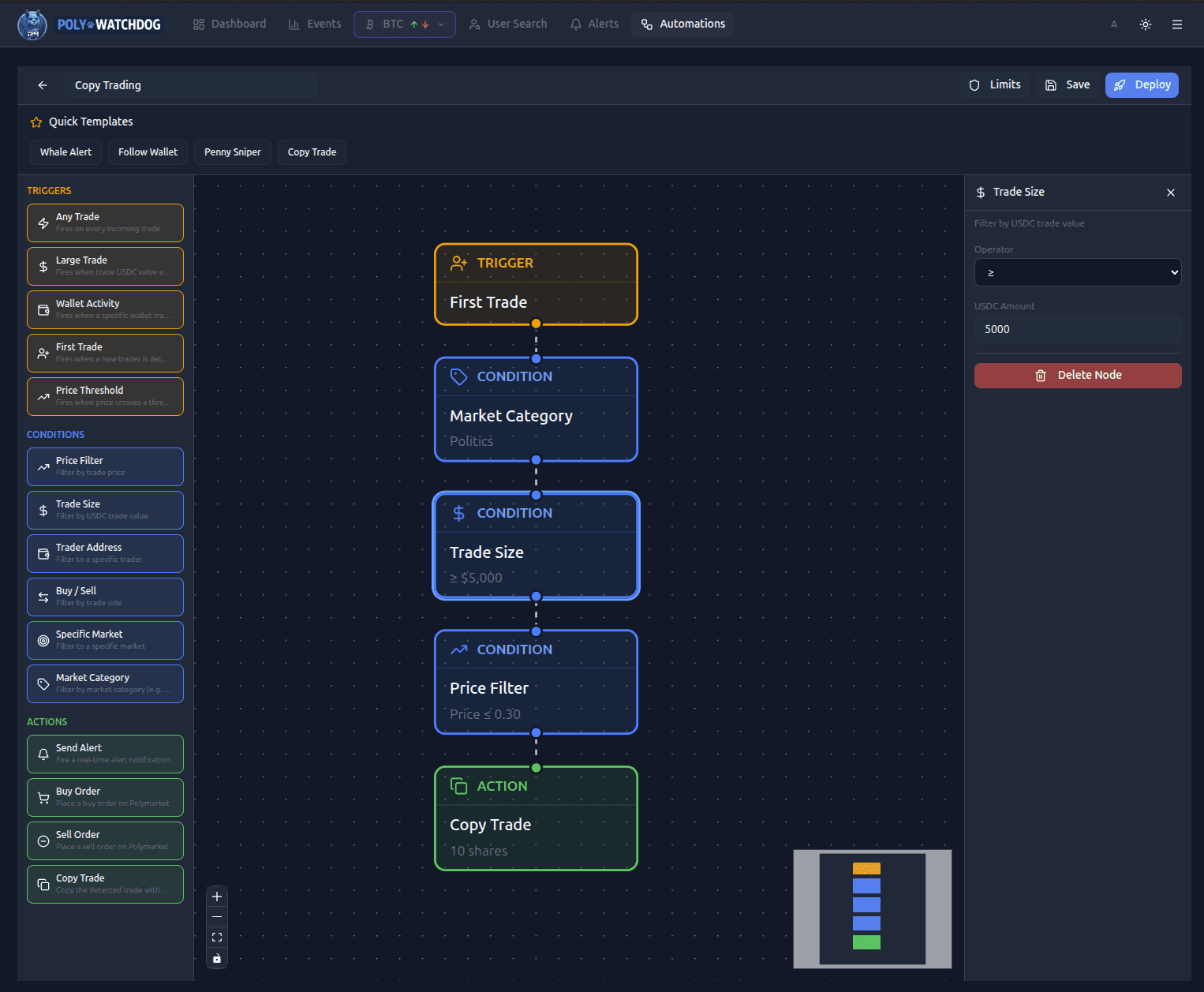Select the Buy / Sell condition block
The height and width of the screenshot is (992, 1204).
point(105,597)
